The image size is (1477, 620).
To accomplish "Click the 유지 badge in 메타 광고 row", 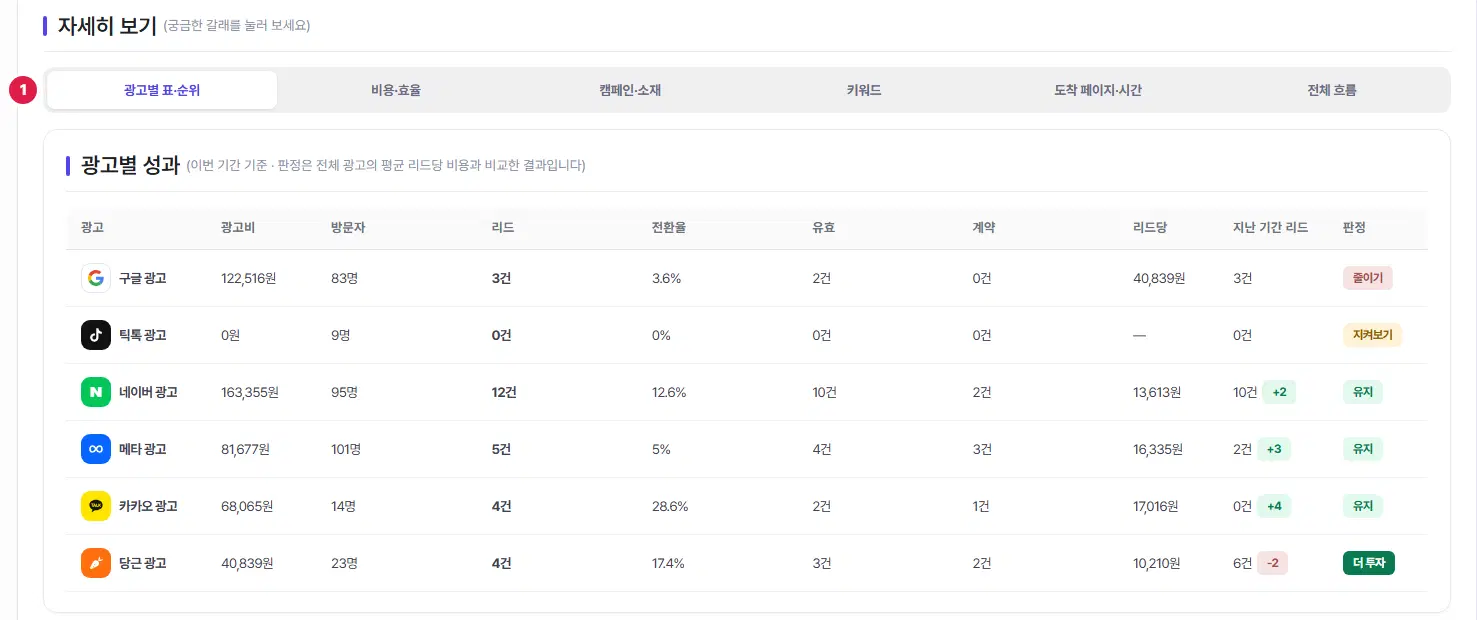I will [x=1363, y=449].
